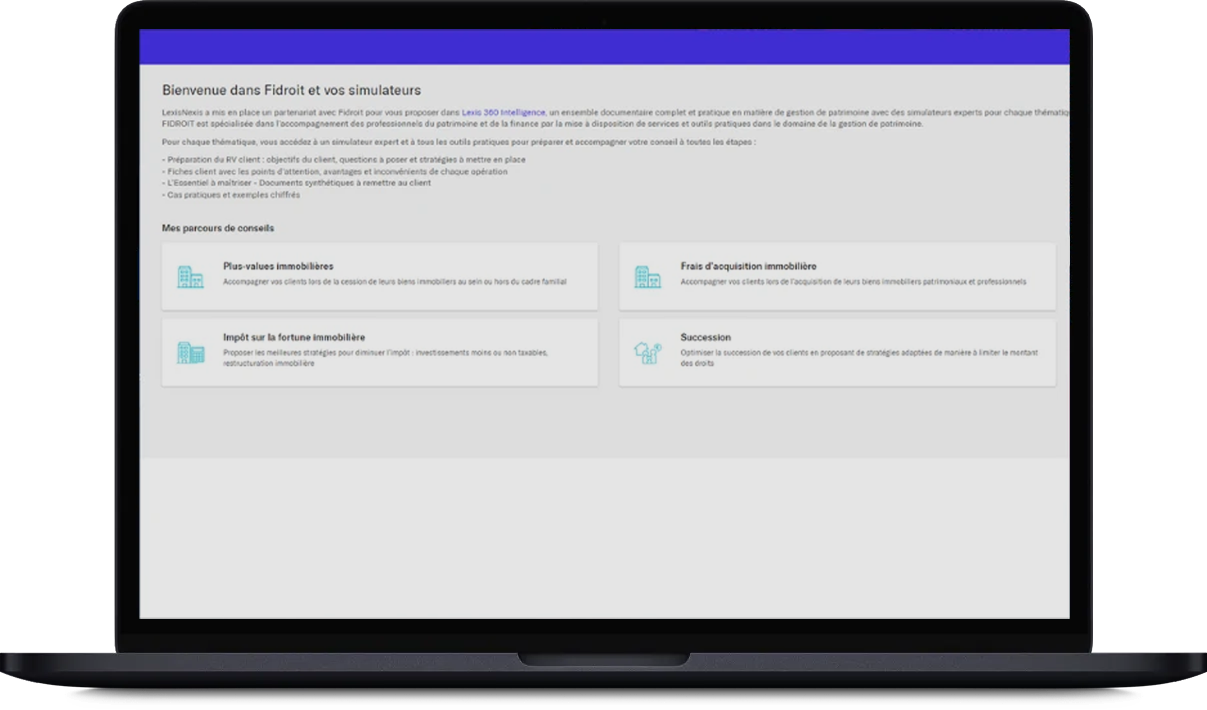Click the 'Fiches client avec les points d'attention' line
This screenshot has width=1207, height=710.
[x=335, y=172]
